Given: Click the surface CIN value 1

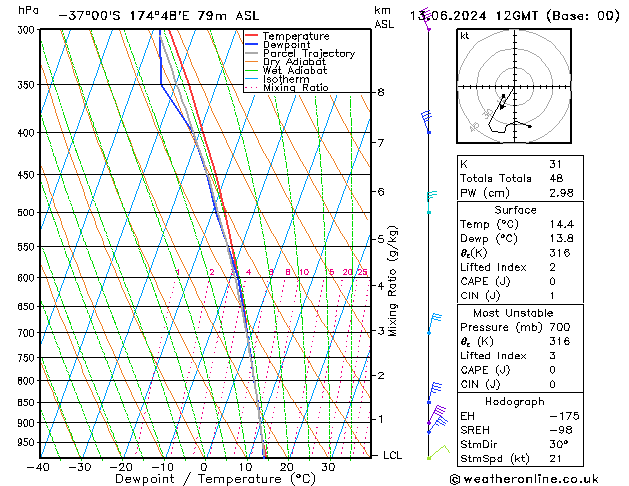Looking at the screenshot, I should tap(552, 296).
